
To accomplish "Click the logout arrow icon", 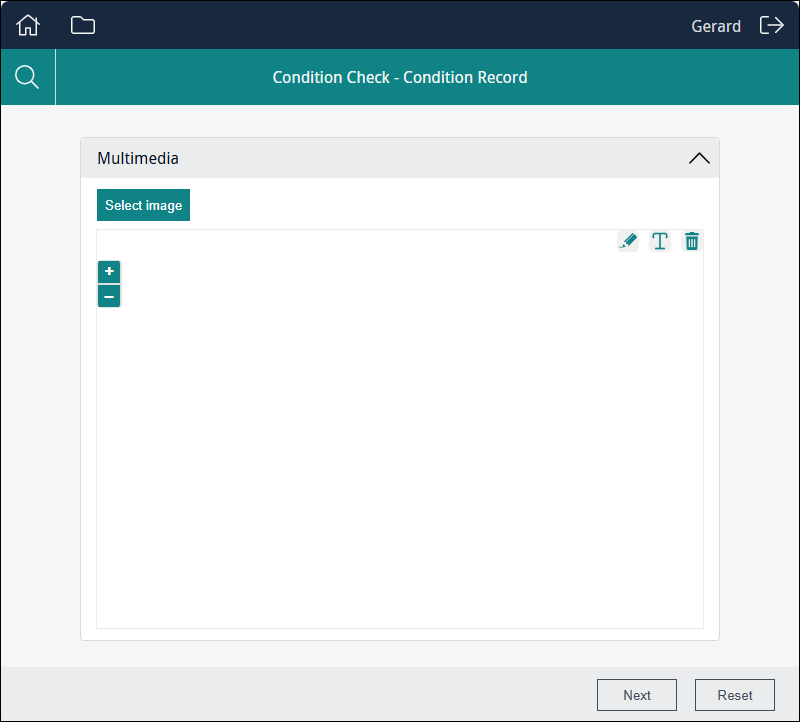I will click(771, 26).
